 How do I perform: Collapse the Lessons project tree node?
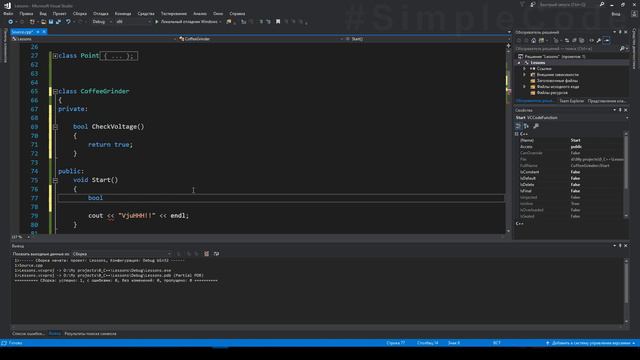(519, 63)
